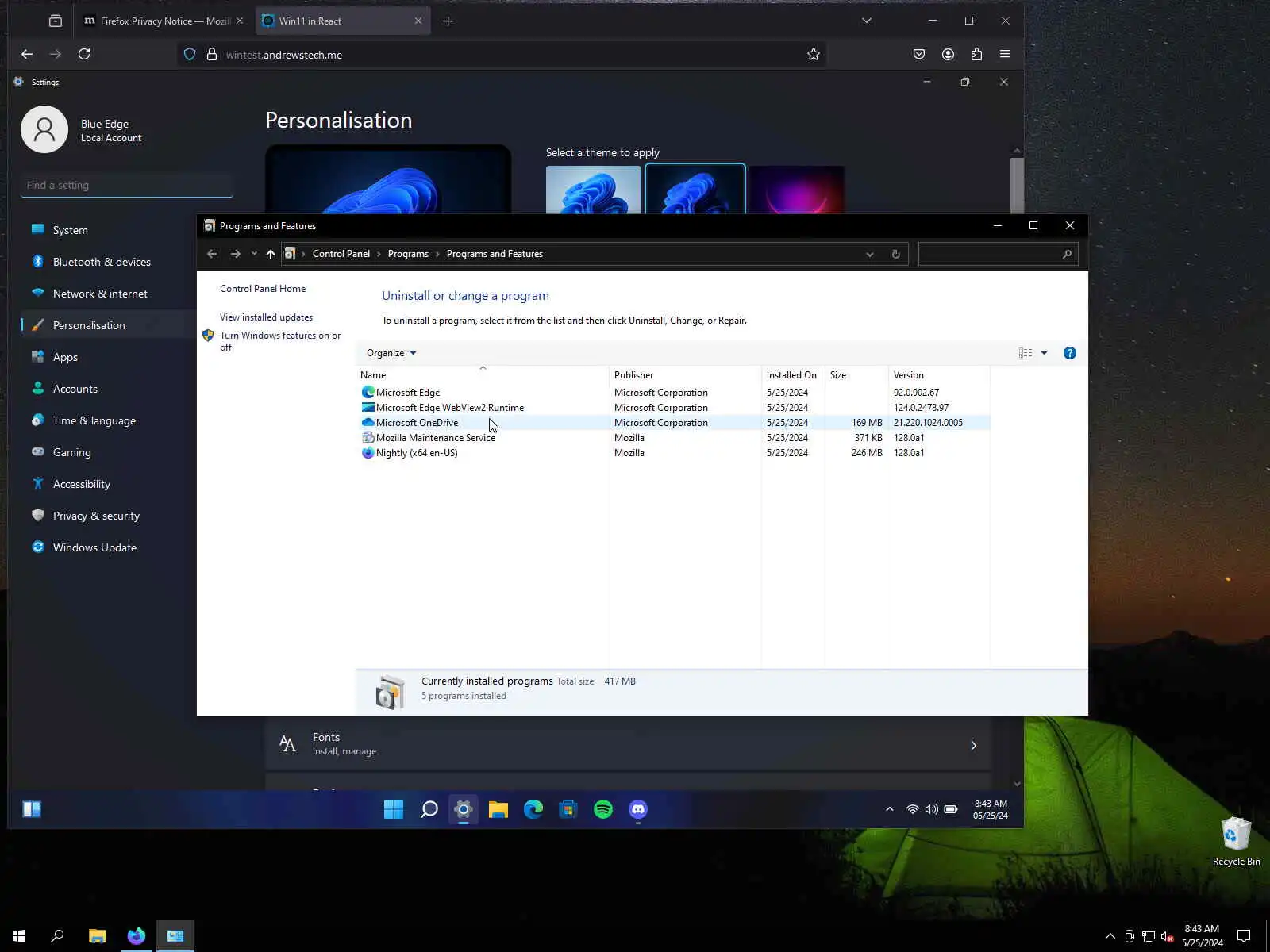Open the Recycle Bin desktop icon
The width and height of the screenshot is (1270, 952).
click(1236, 841)
